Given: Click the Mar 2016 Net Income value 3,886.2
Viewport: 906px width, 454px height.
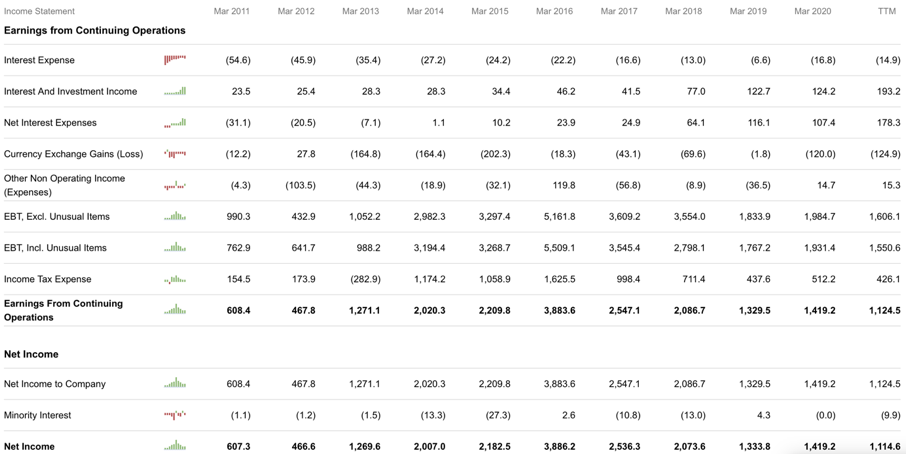Looking at the screenshot, I should tap(559, 446).
